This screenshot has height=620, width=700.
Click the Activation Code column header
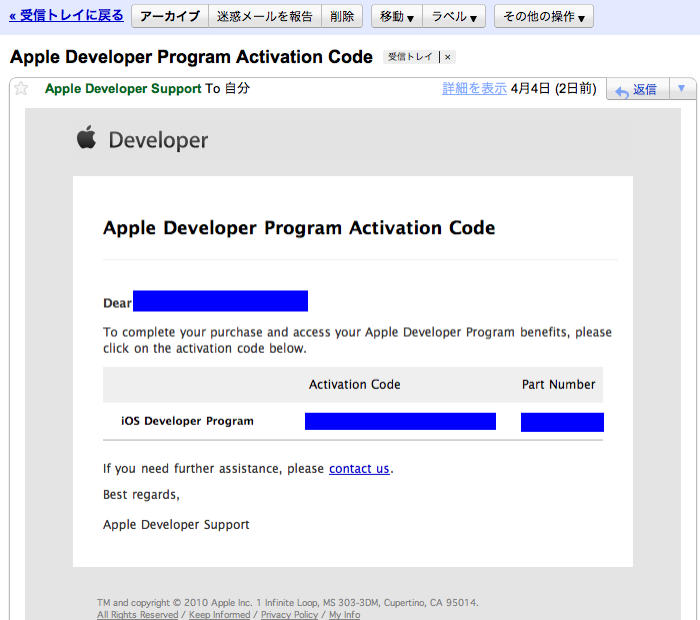pos(354,384)
